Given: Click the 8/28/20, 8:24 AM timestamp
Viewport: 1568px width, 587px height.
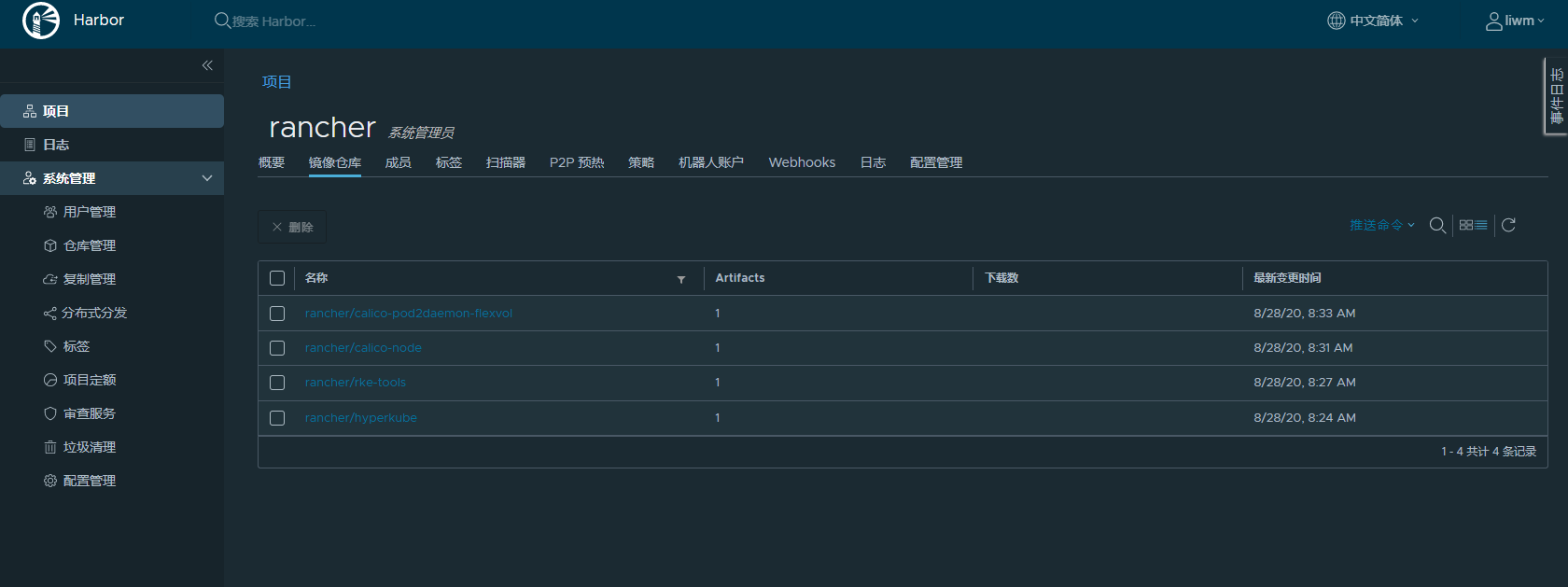Looking at the screenshot, I should pyautogui.click(x=1305, y=418).
